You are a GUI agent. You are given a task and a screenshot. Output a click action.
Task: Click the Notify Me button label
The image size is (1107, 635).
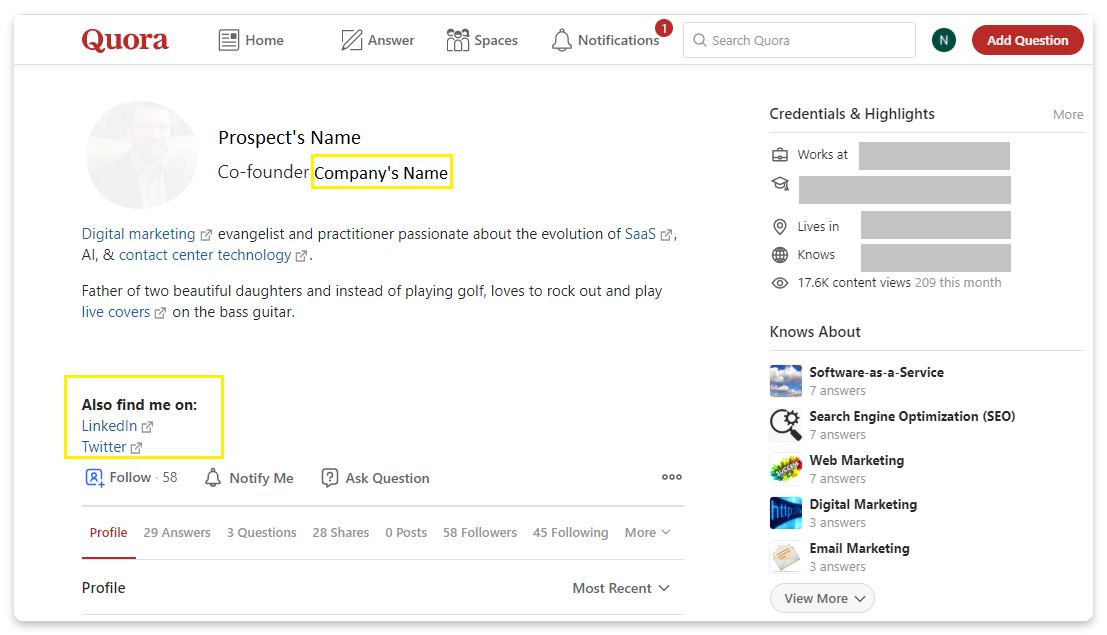tap(261, 478)
